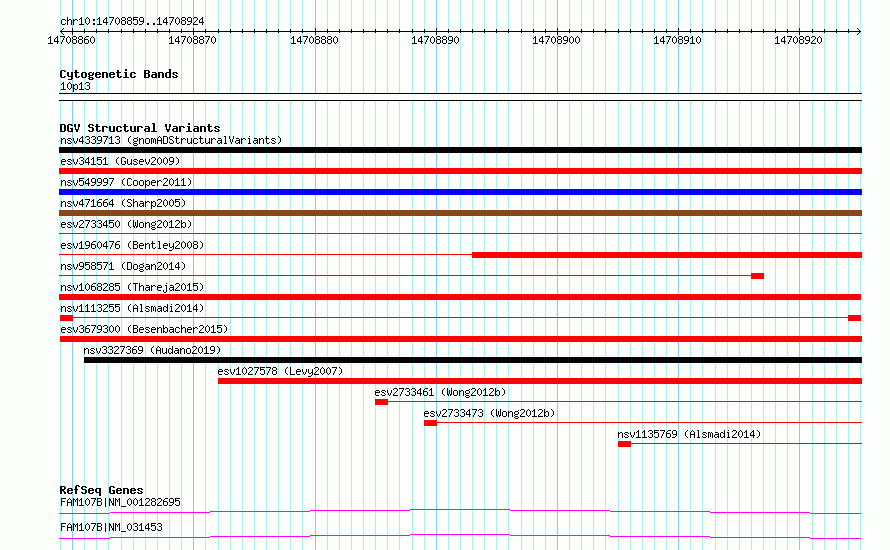Click variant label nsv549997 (Cooper2011)

pos(126,182)
